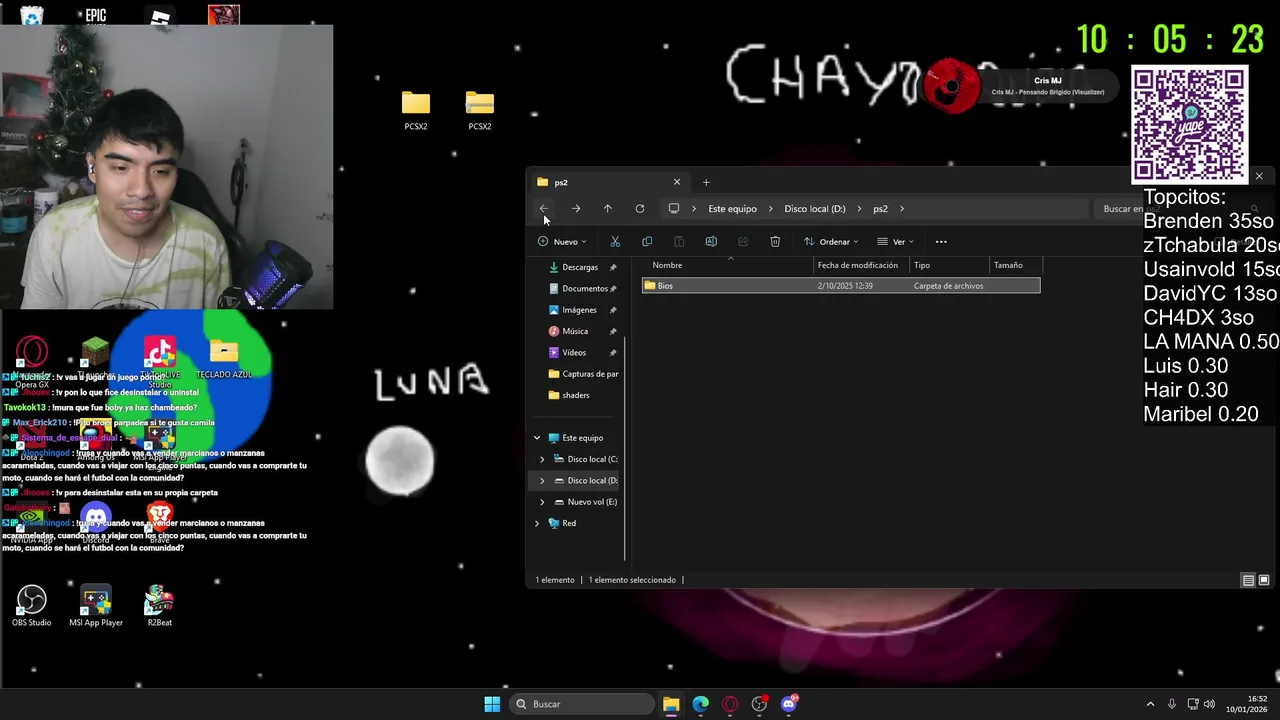Click chevron after Disco local (D:) breadcrumb
The image size is (1280, 720).
(859, 209)
